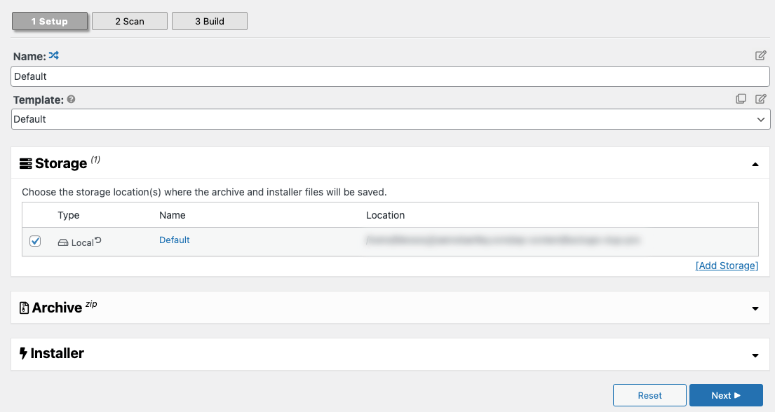Click the help icon beside Template
775x412 pixels.
pos(71,100)
